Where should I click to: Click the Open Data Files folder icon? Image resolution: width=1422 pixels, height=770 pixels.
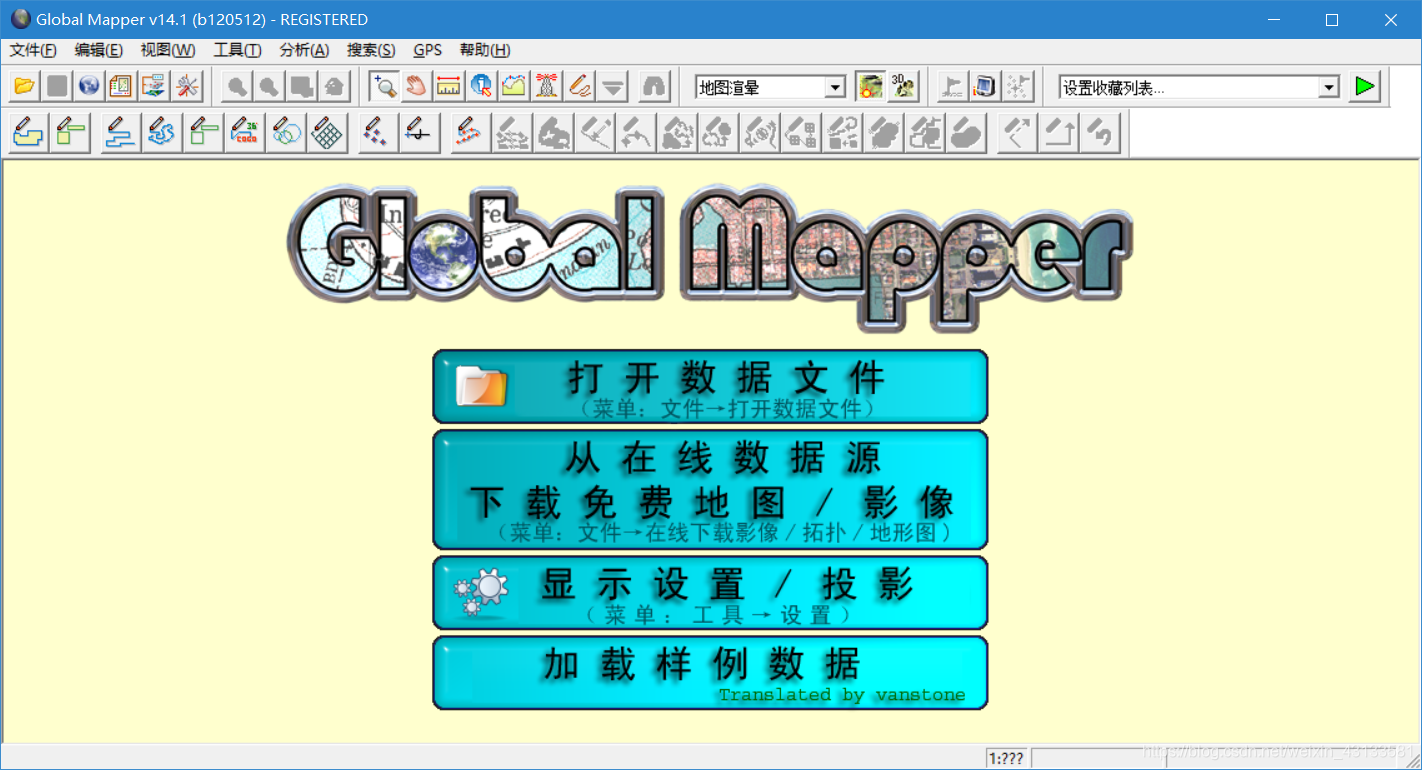25,86
